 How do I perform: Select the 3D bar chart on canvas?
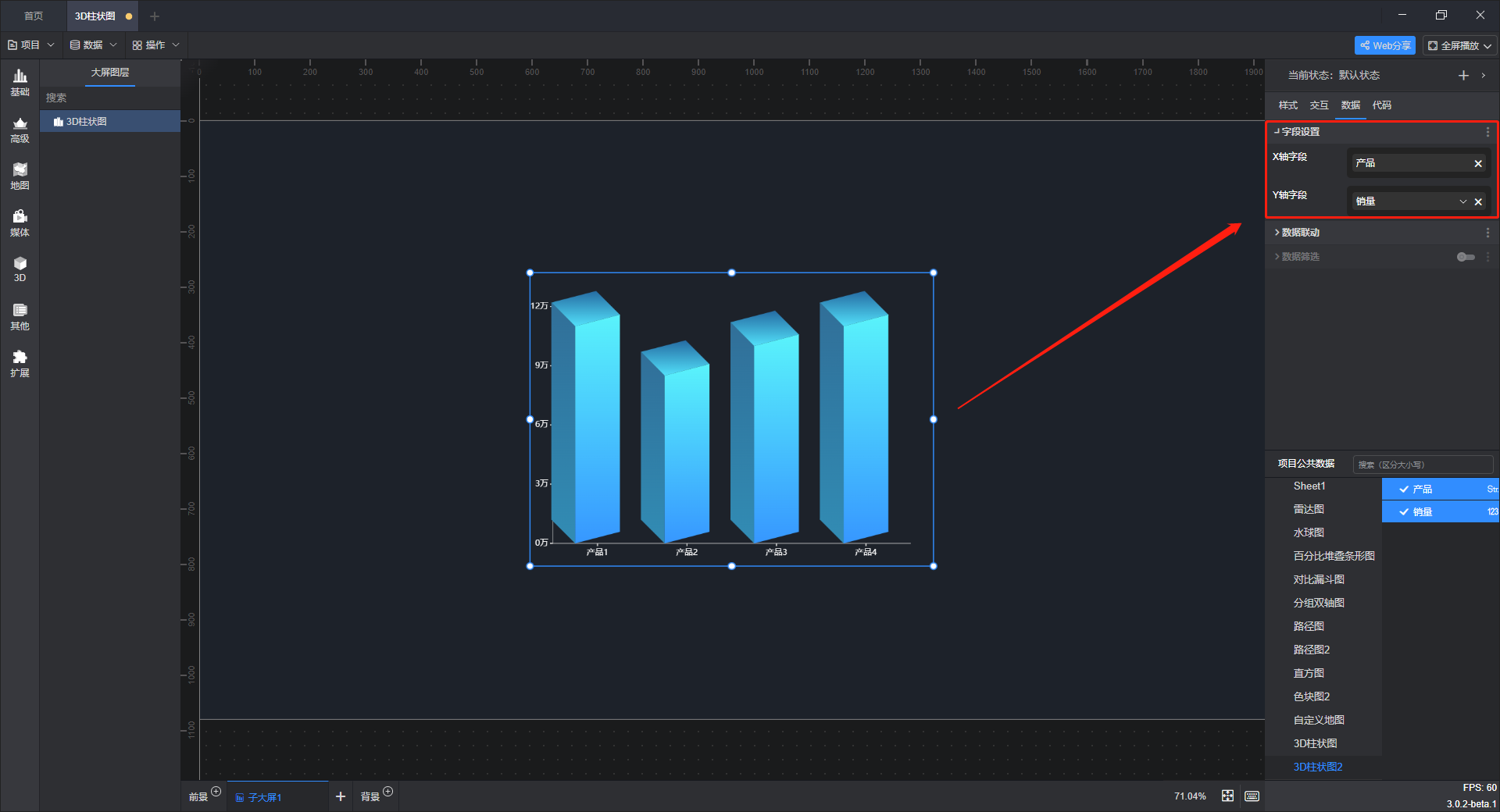point(731,419)
